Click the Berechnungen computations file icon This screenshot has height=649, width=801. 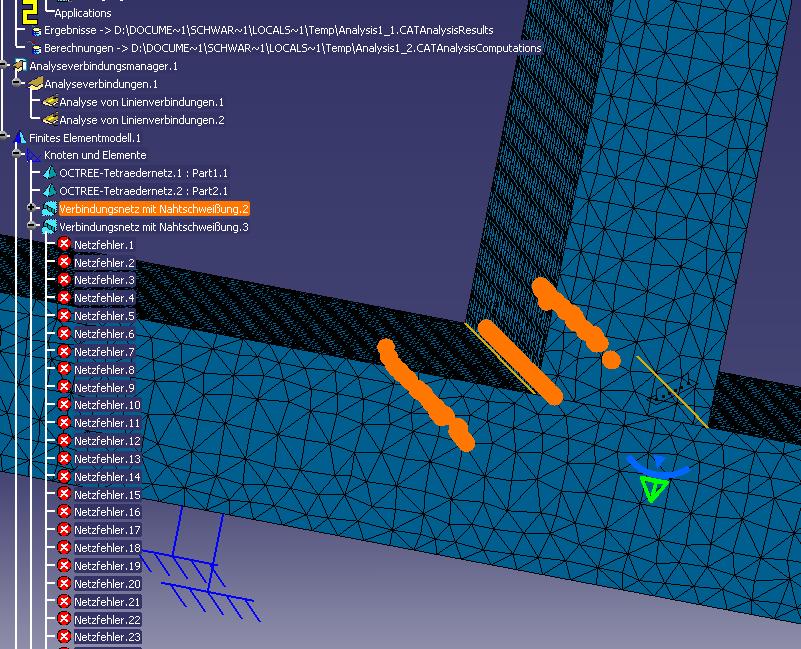point(36,49)
